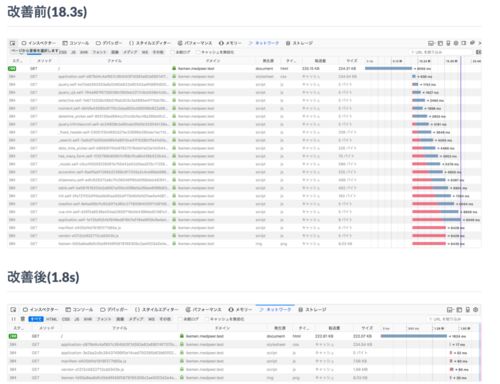The image size is (500, 384).
Task: Open the ストレージ tab in the lower panel
Action: (x=312, y=310)
